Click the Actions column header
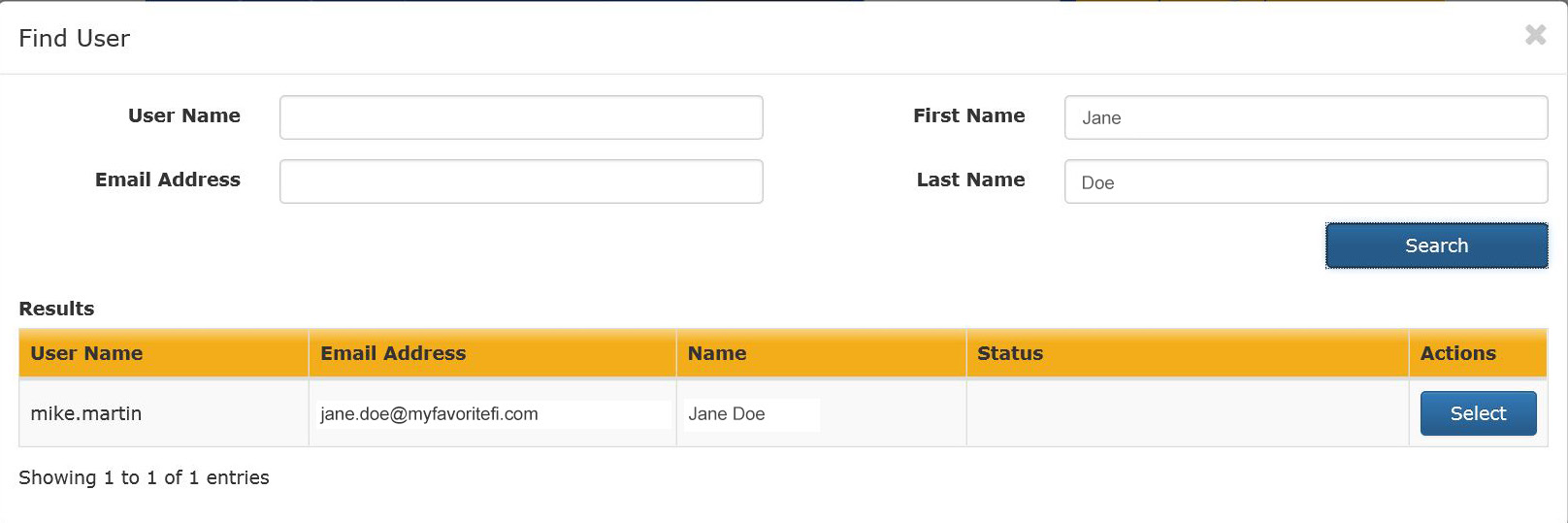The width and height of the screenshot is (1568, 523). [x=1479, y=353]
